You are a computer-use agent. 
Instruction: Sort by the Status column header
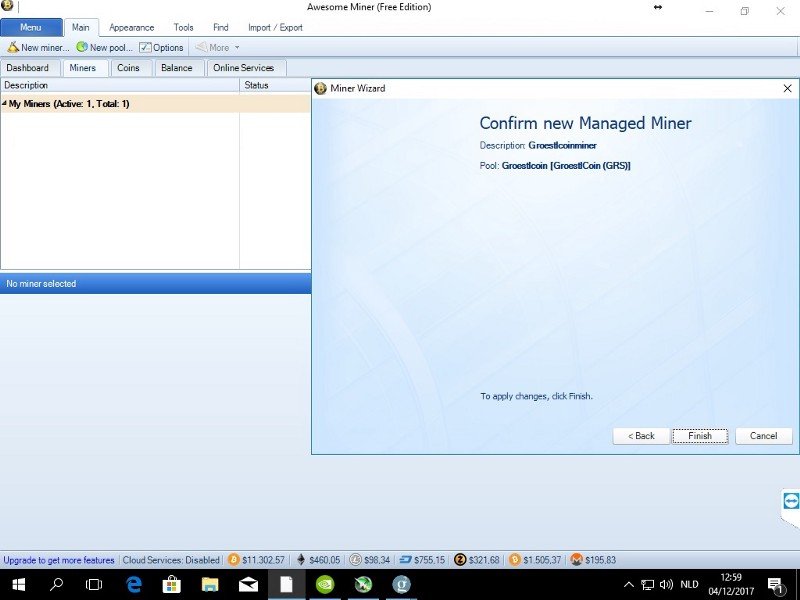(275, 85)
